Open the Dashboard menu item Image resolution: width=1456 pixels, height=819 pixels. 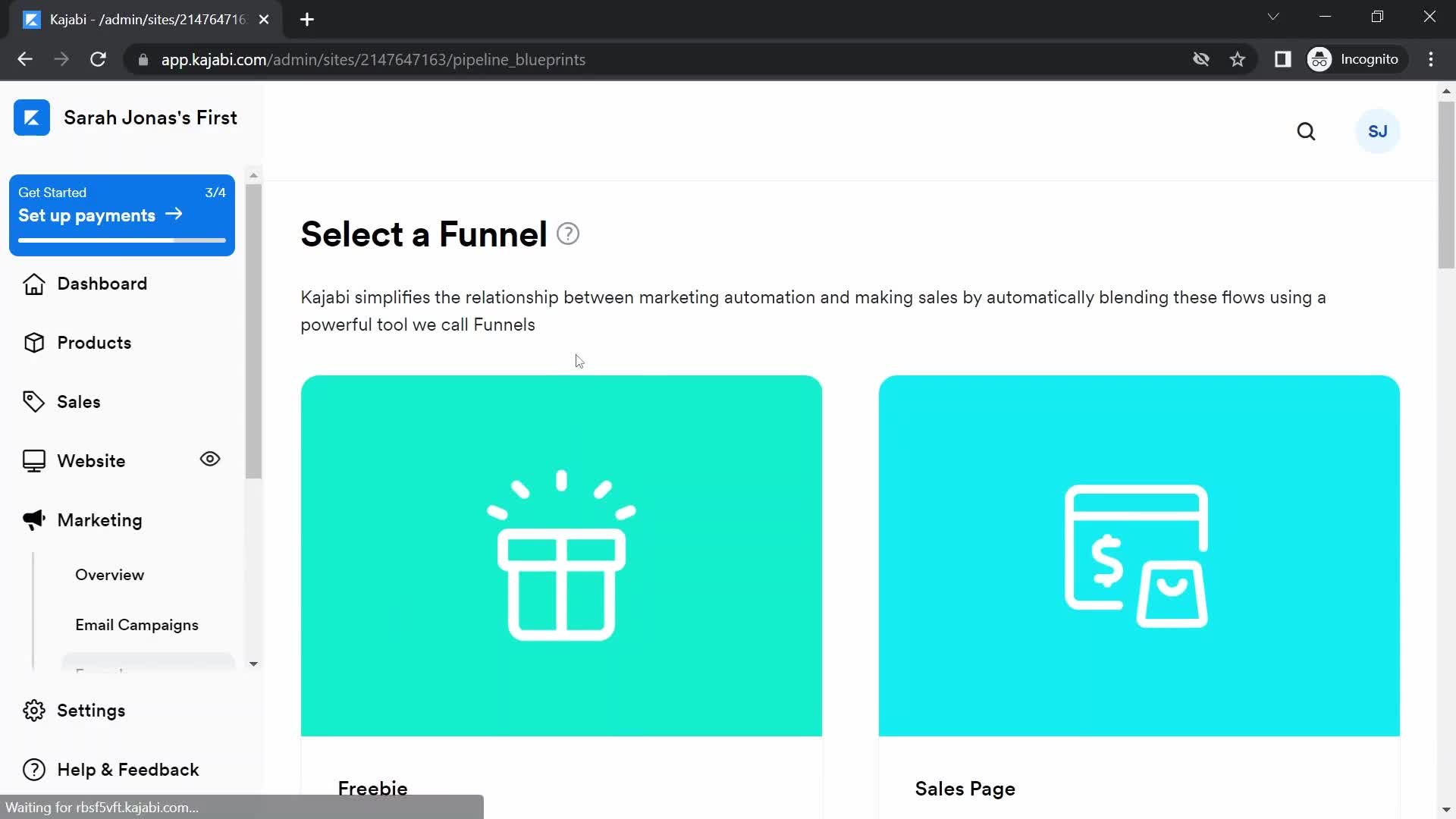point(102,284)
